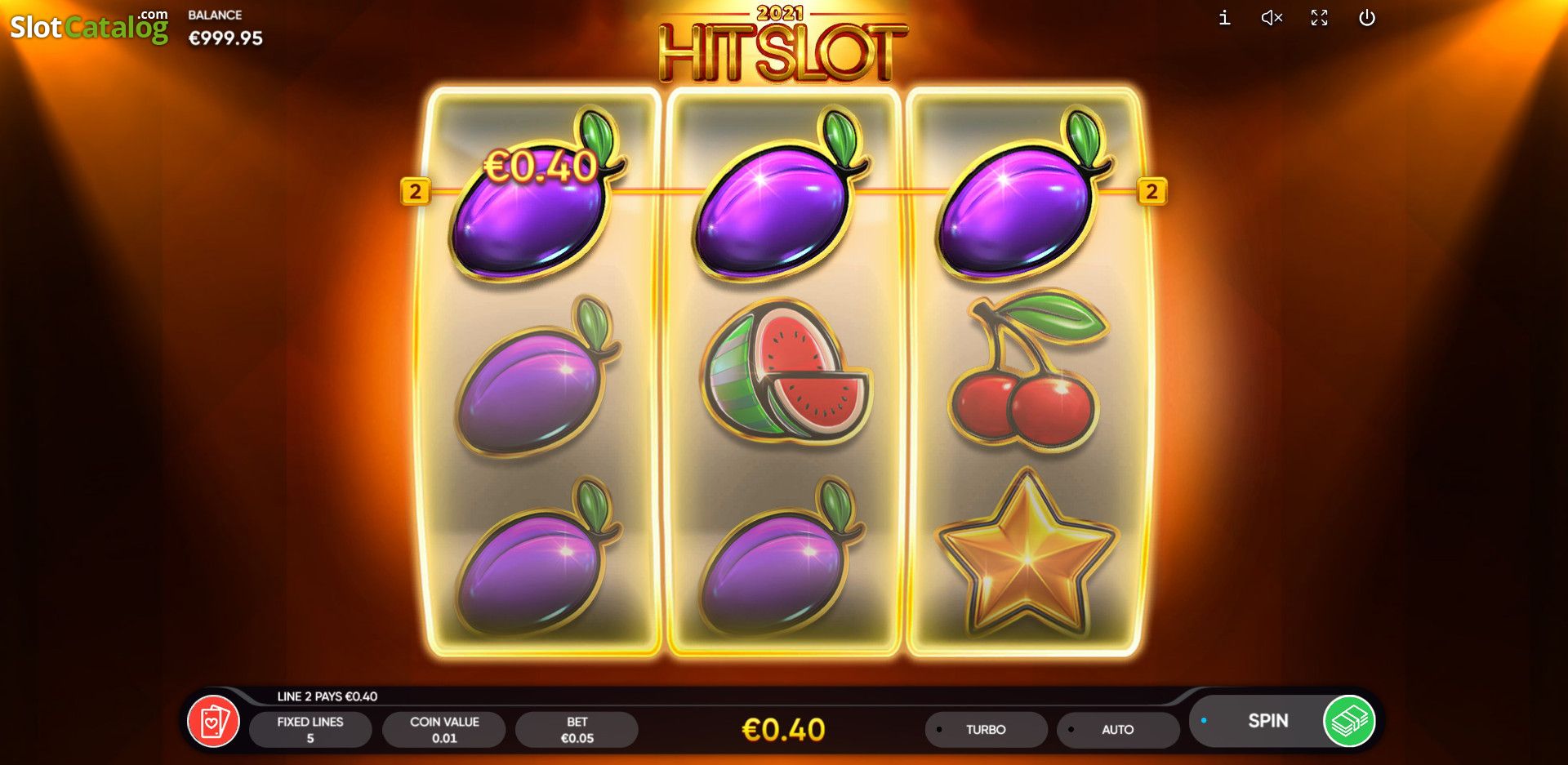Click the green cash stack spin icon
Image resolution: width=1568 pixels, height=765 pixels.
point(1349,721)
